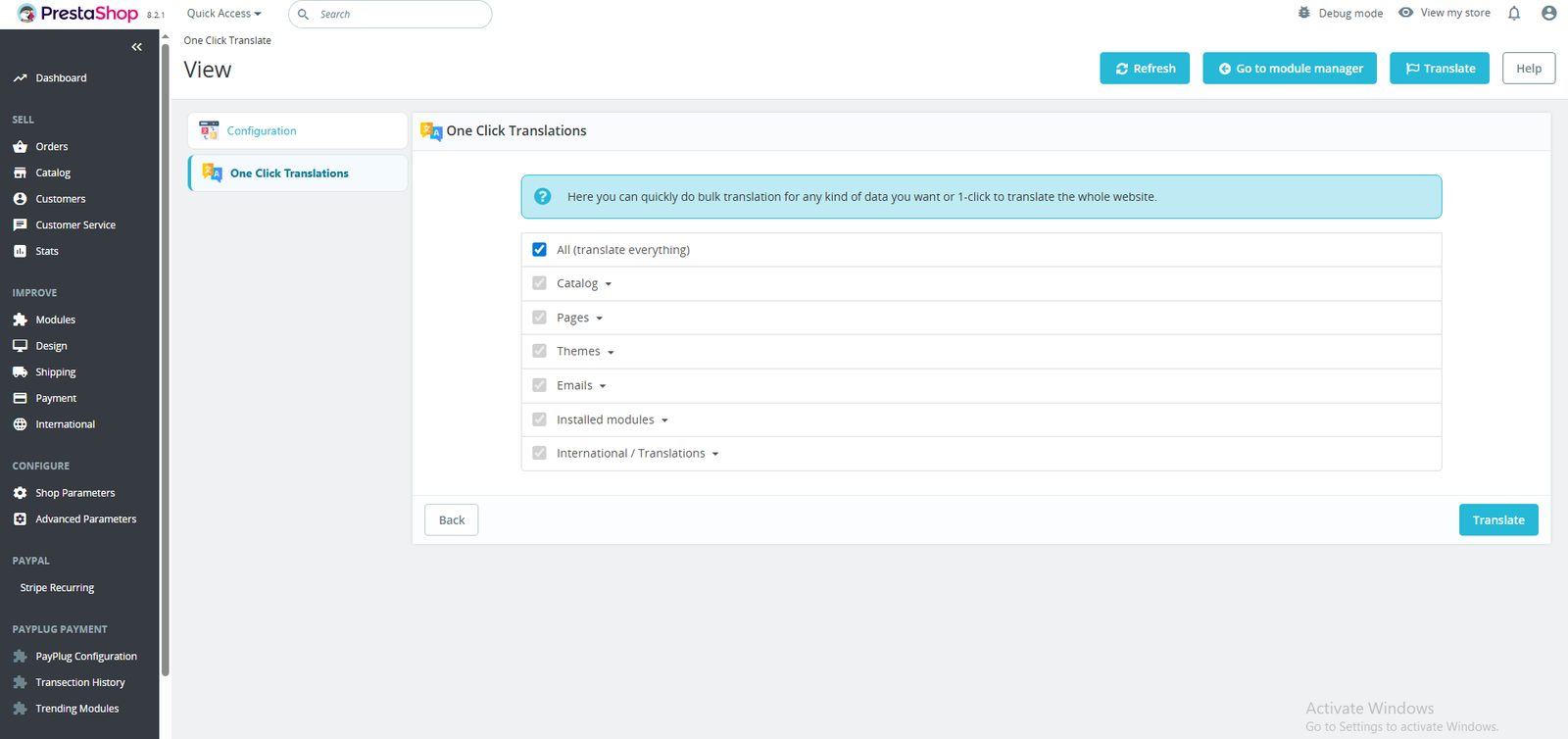Click the bottom Translate button
The height and width of the screenshot is (739, 1568).
1498,520
